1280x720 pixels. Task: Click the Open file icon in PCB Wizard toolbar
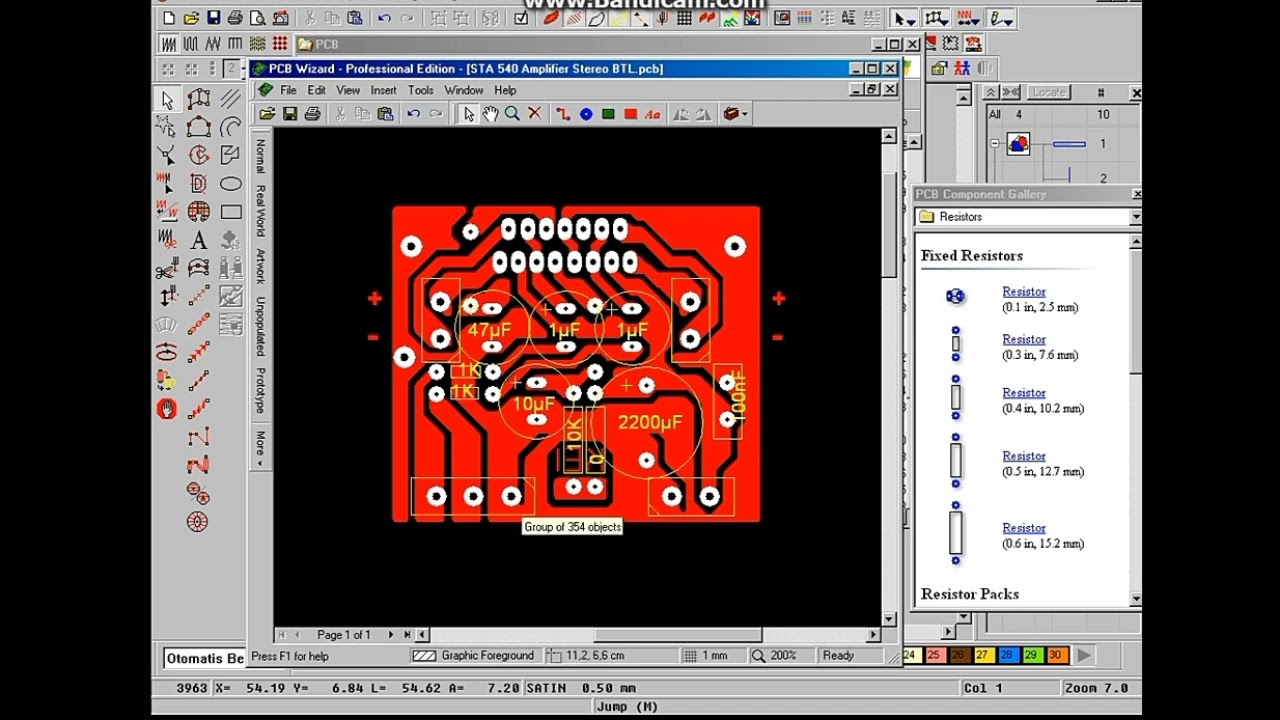click(x=268, y=114)
